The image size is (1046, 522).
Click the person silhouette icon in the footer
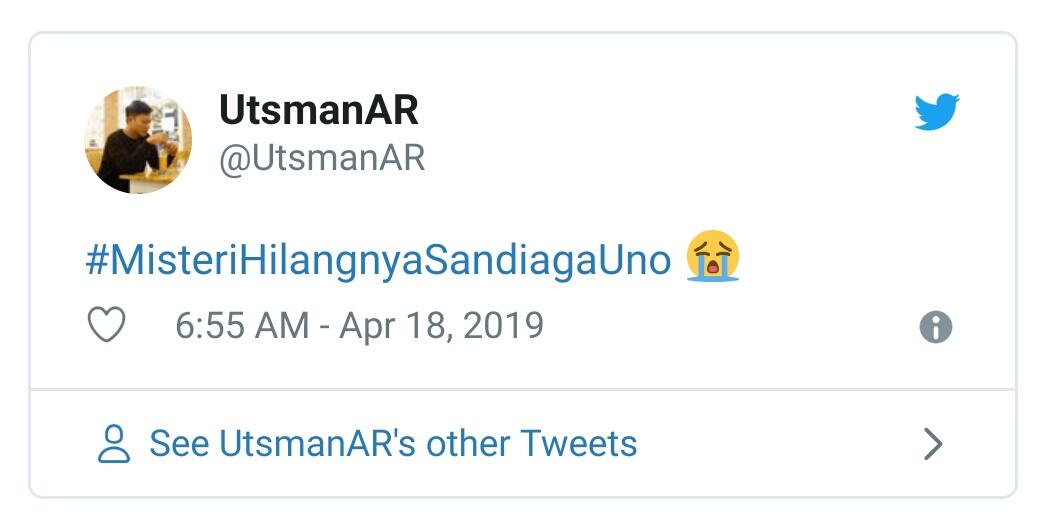point(114,443)
